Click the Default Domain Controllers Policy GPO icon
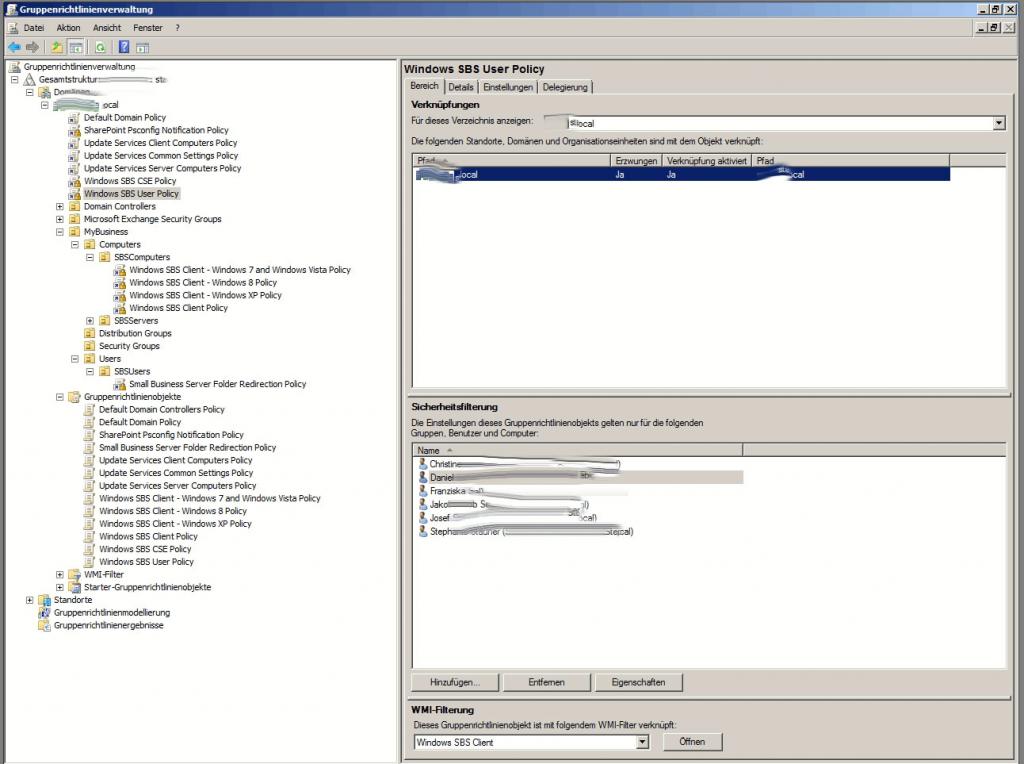1024x764 pixels. click(89, 409)
